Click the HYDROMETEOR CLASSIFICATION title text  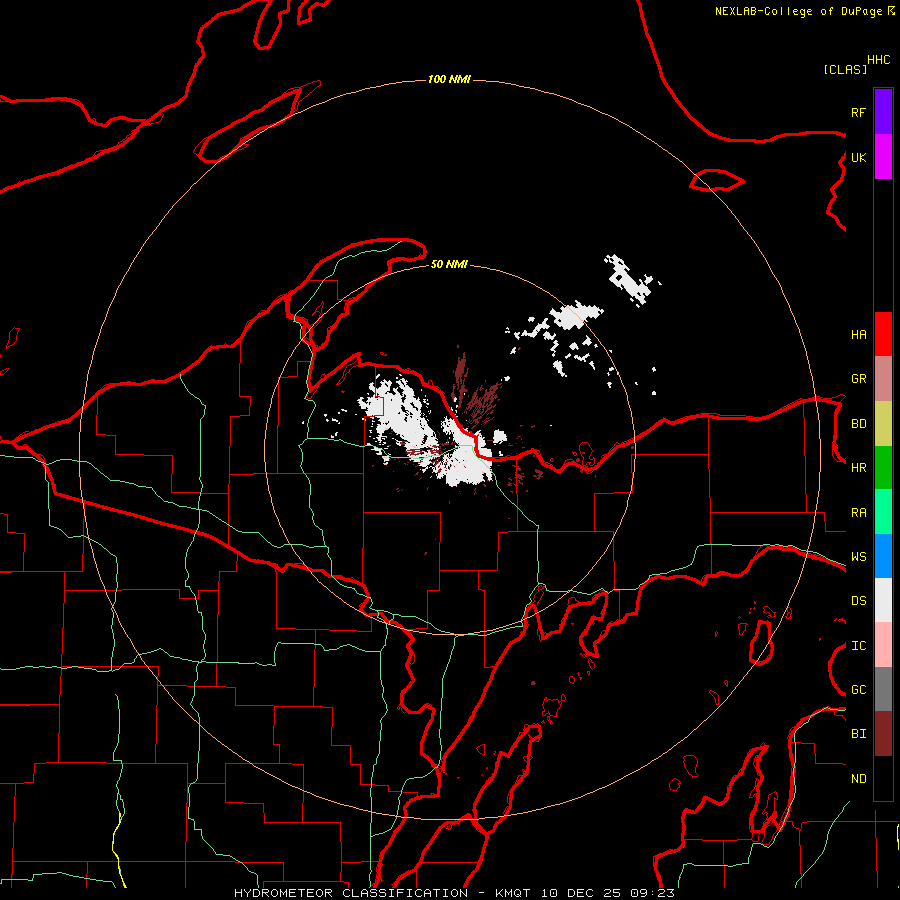351,893
